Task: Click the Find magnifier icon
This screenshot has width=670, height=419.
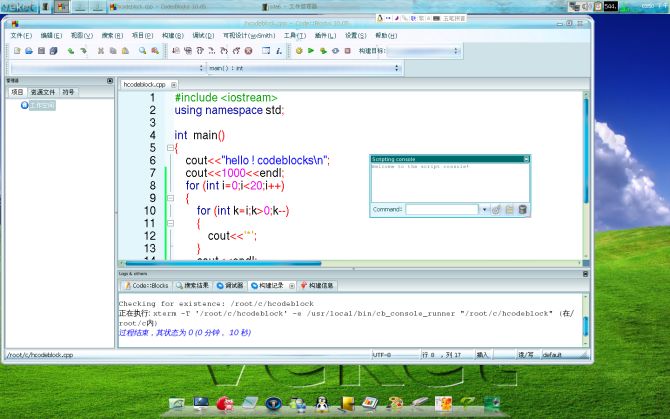Action: point(142,51)
